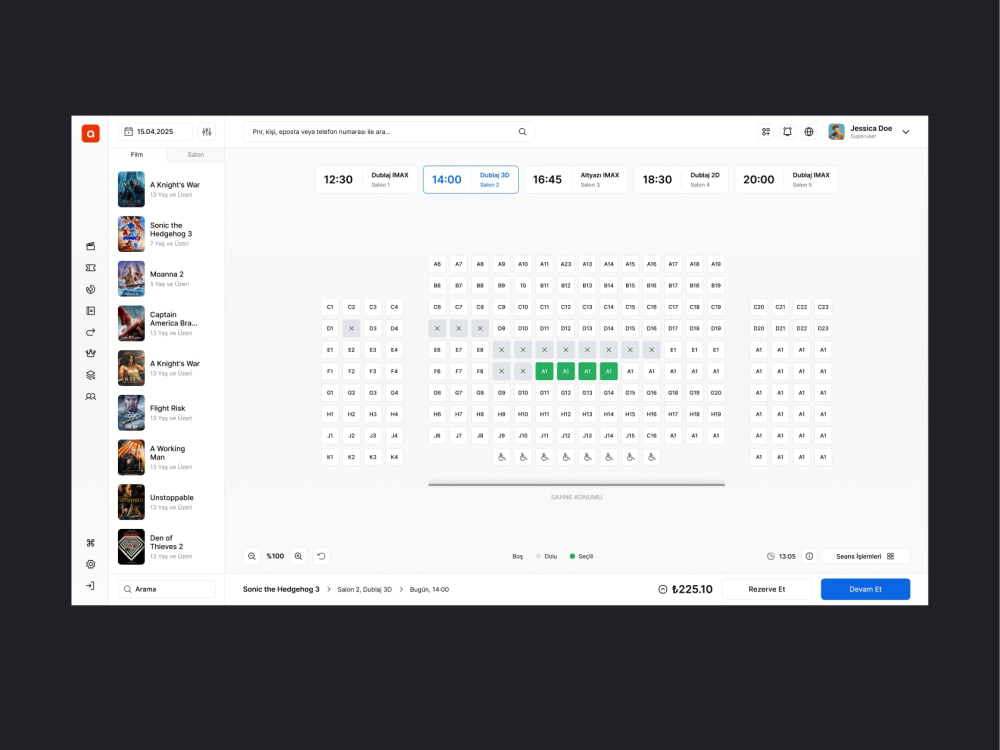This screenshot has width=1000, height=750.
Task: Open Captain America poster thumbnail
Action: (131, 323)
